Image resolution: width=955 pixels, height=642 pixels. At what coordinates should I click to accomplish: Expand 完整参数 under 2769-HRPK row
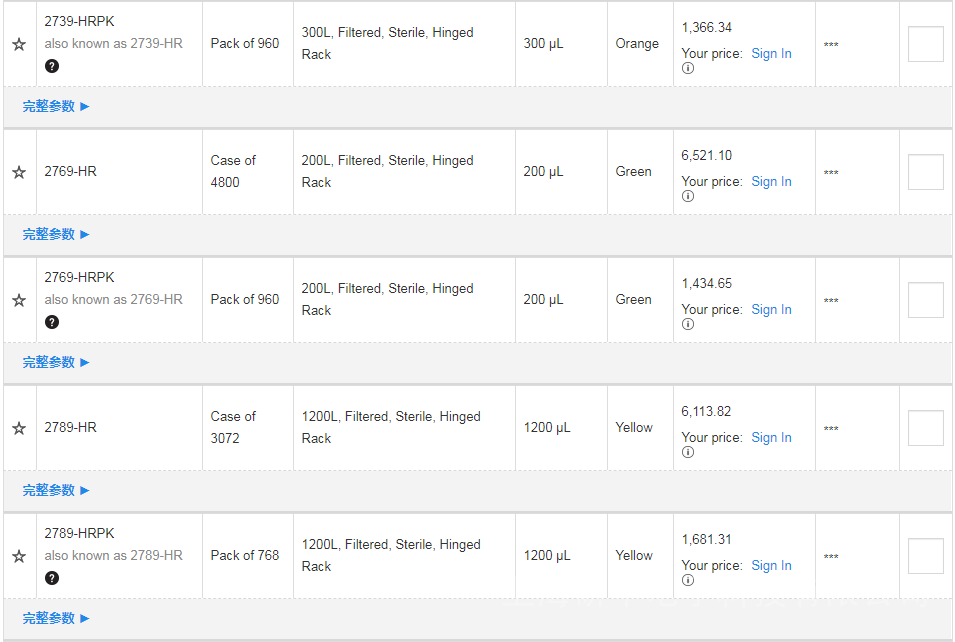[x=56, y=362]
